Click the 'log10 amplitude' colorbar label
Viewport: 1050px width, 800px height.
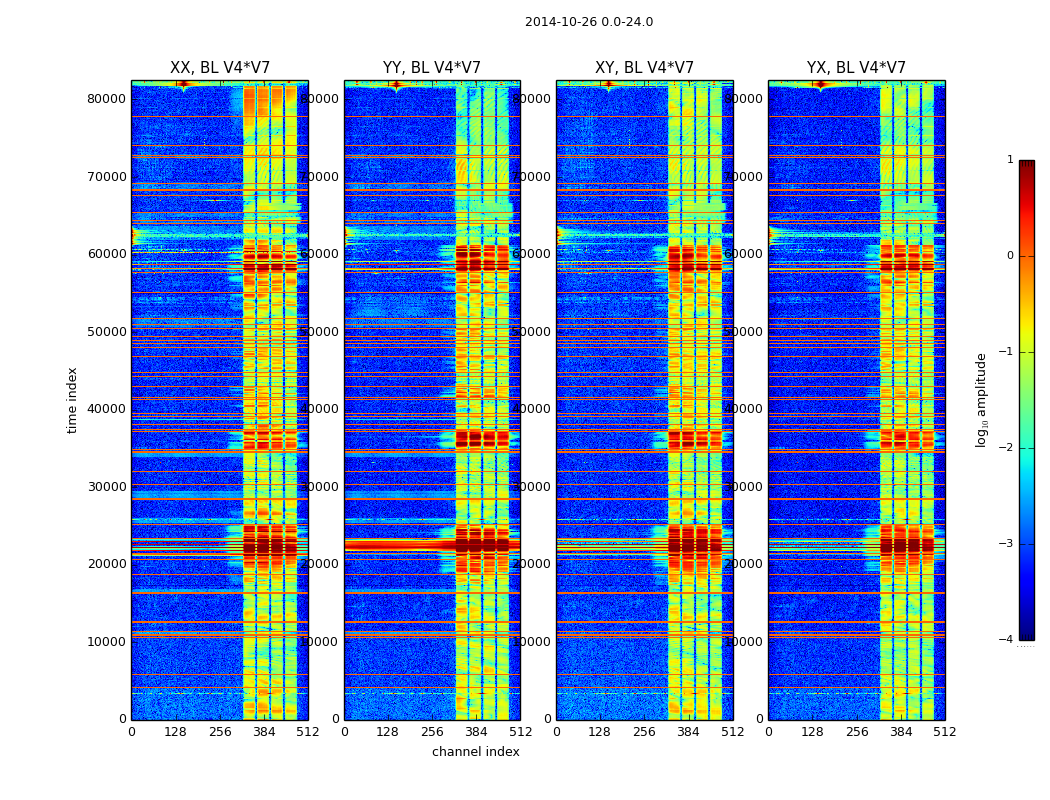(982, 400)
